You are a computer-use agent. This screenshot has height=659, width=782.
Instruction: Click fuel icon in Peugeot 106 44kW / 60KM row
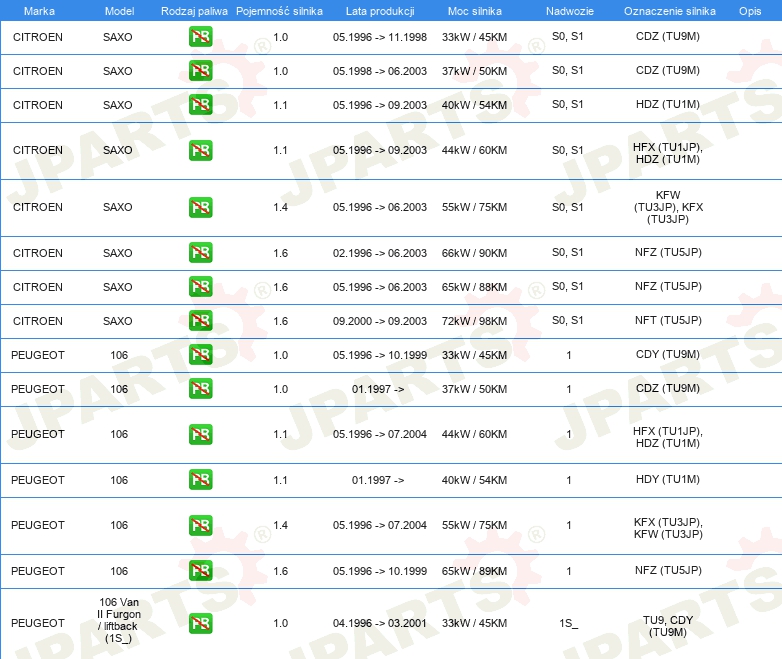(200, 434)
